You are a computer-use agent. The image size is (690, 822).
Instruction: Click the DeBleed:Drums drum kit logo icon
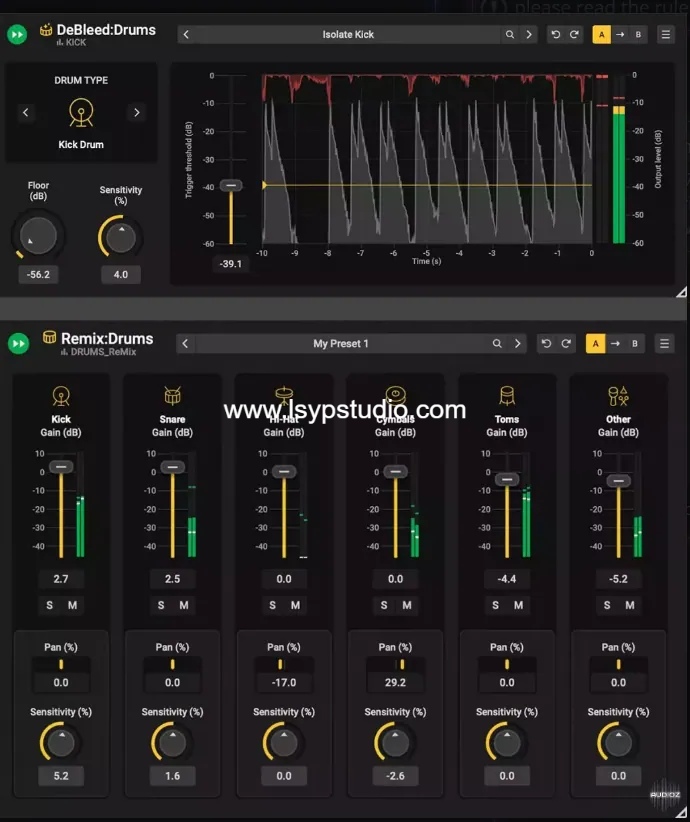pyautogui.click(x=46, y=29)
